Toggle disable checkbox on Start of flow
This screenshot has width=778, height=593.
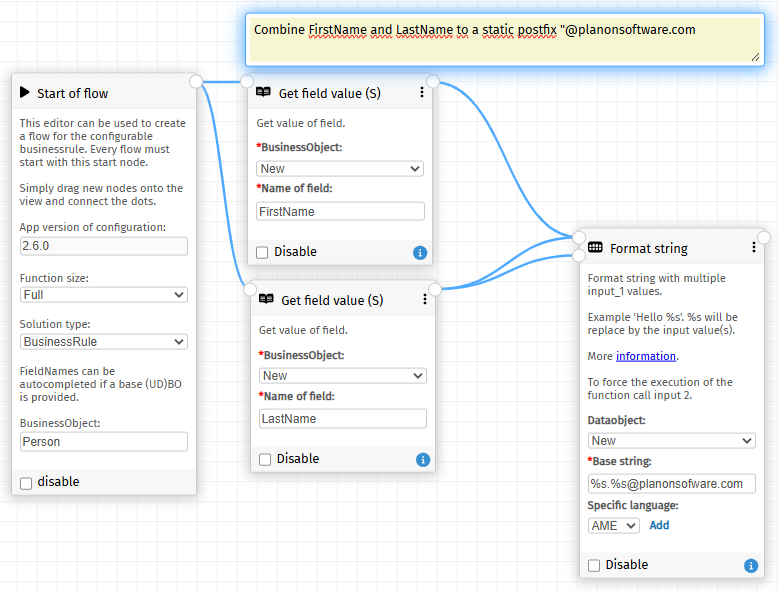point(26,483)
